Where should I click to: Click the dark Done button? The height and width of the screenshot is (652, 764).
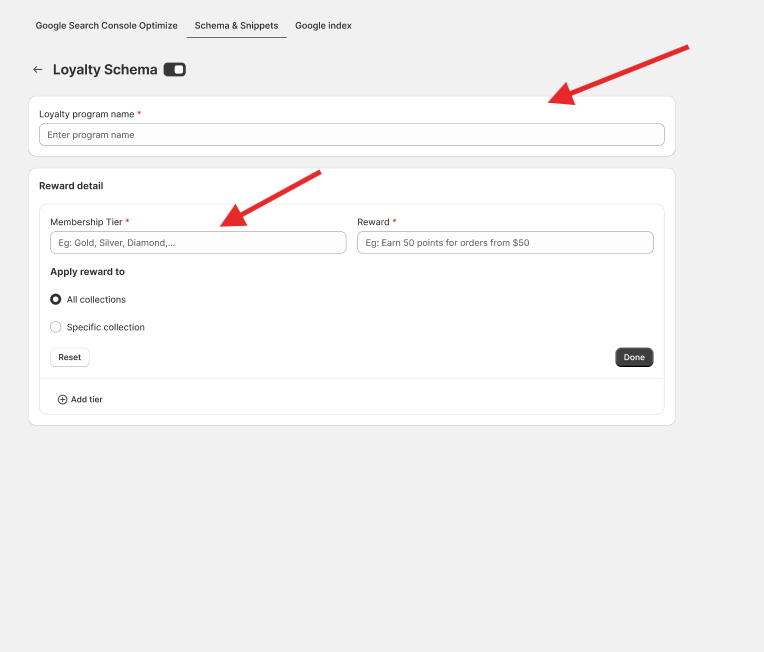tap(634, 357)
